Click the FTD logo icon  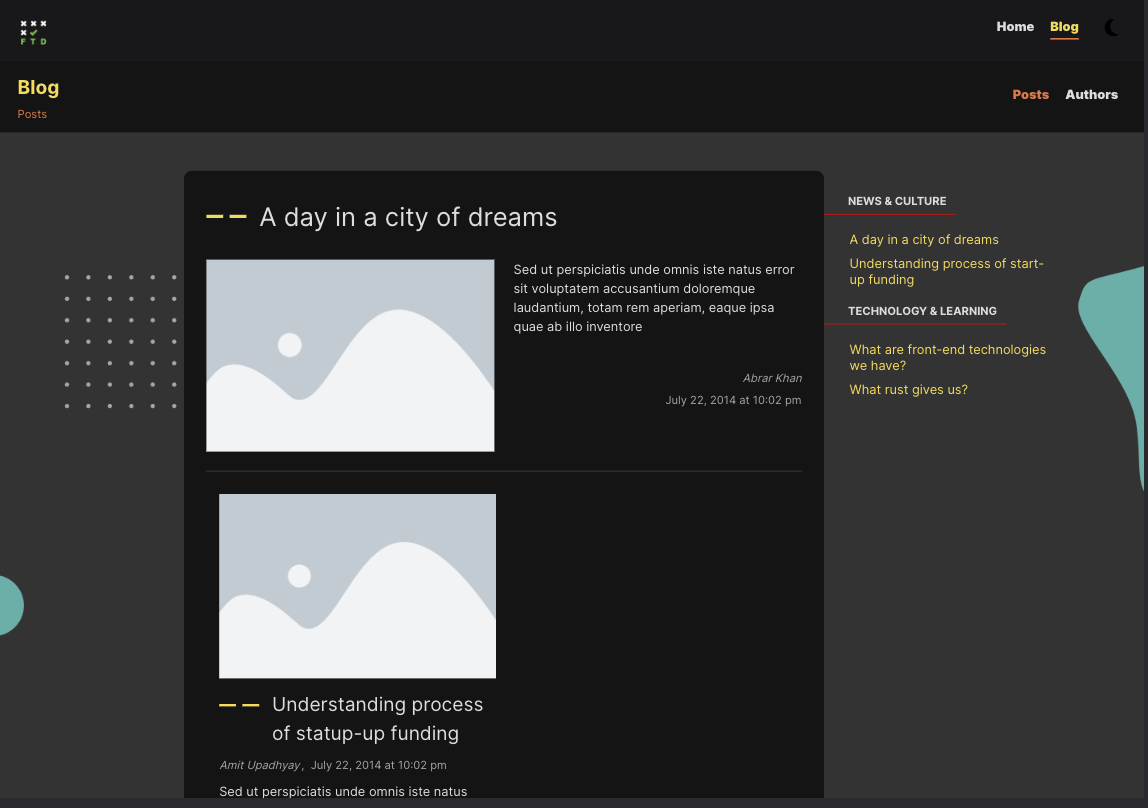34,32
